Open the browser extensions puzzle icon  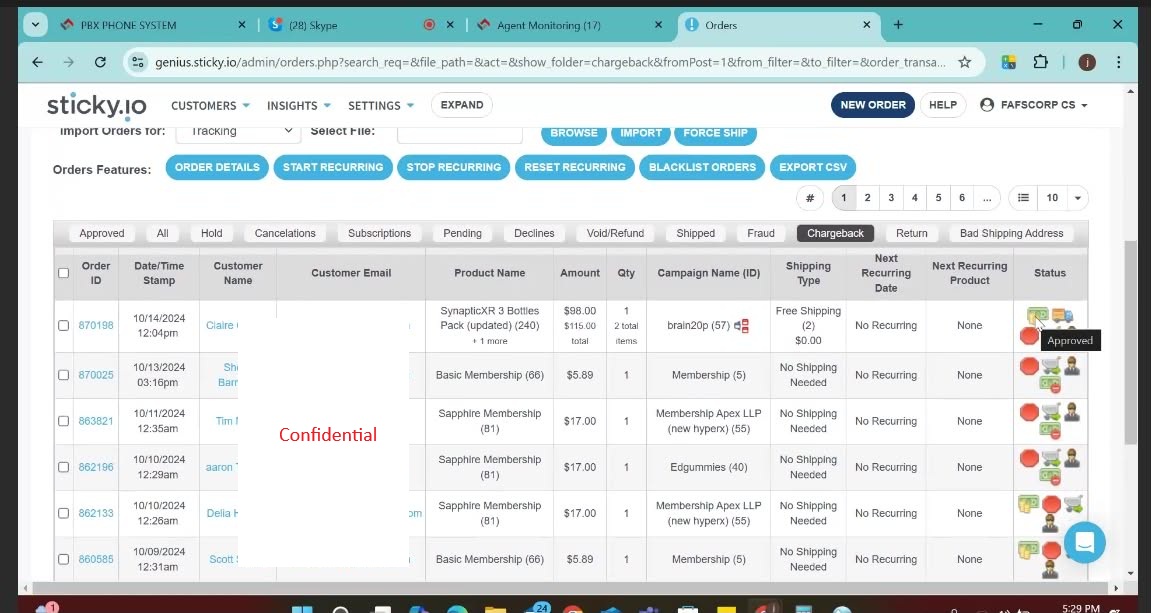click(x=1040, y=62)
